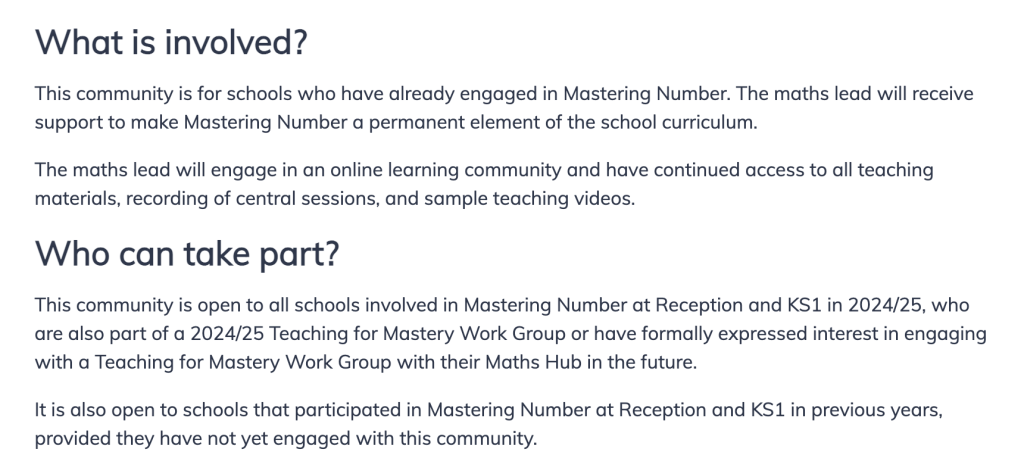The height and width of the screenshot is (474, 1024).
Task: Click the words 'The maths lead will receive'
Action: tap(855, 94)
